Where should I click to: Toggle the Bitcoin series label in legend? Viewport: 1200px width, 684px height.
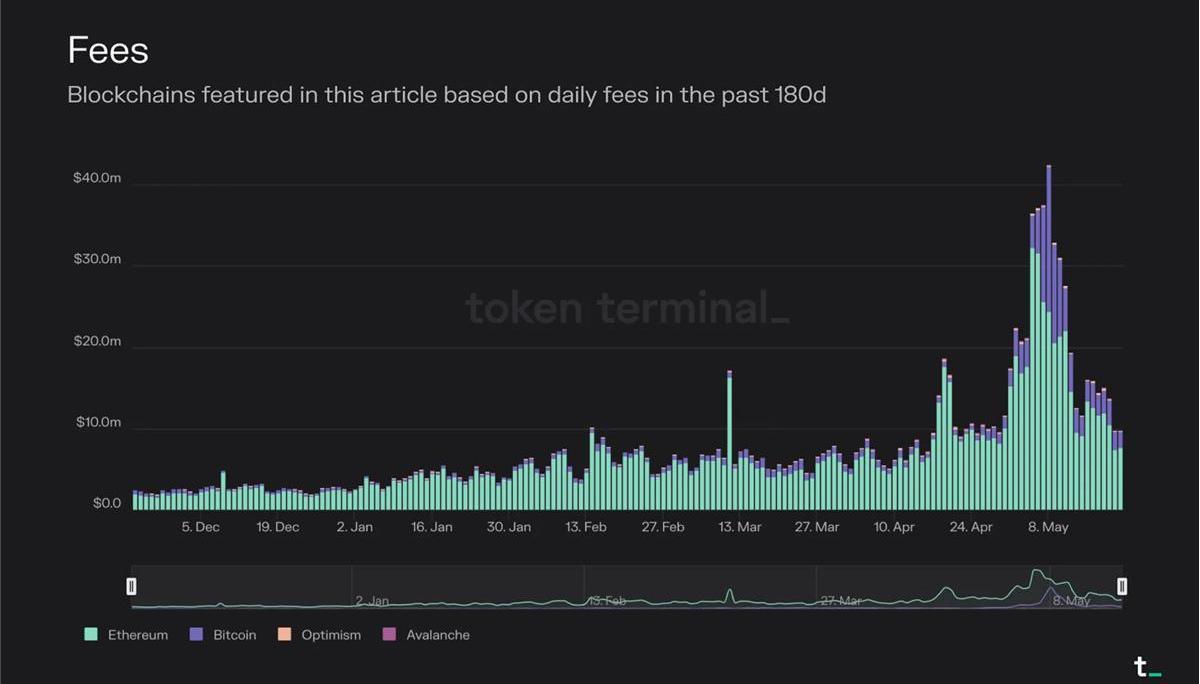tap(234, 635)
